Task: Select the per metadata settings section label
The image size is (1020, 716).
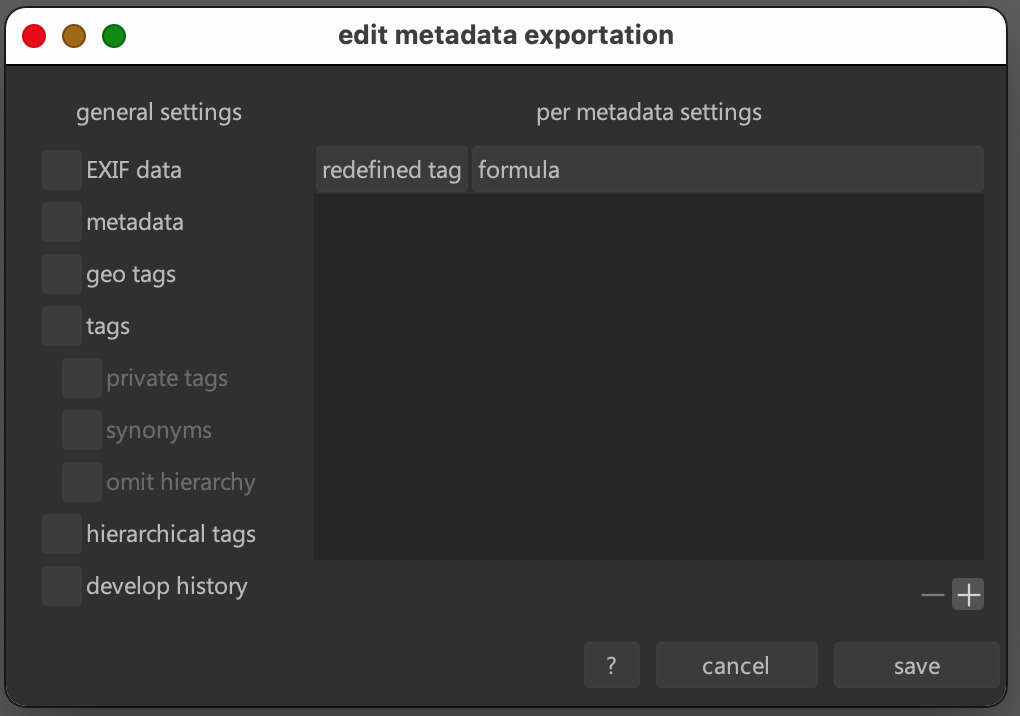Action: click(648, 112)
